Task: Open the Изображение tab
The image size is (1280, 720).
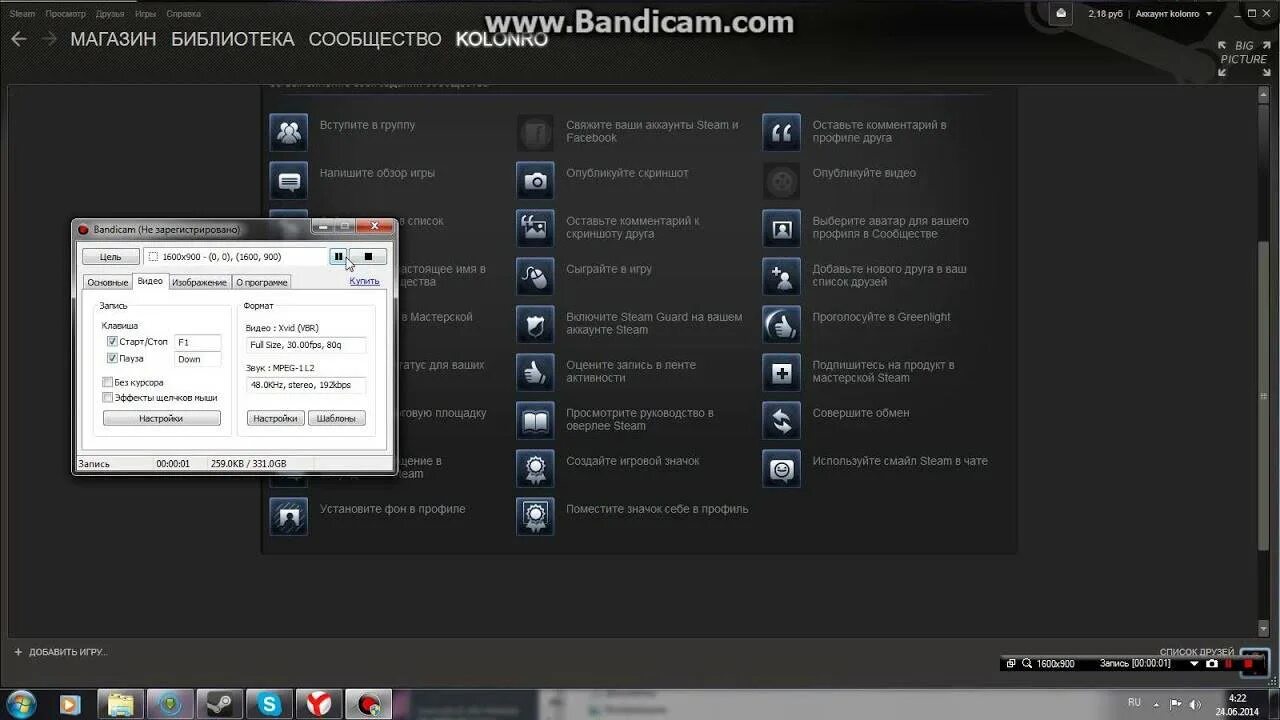Action: coord(200,283)
